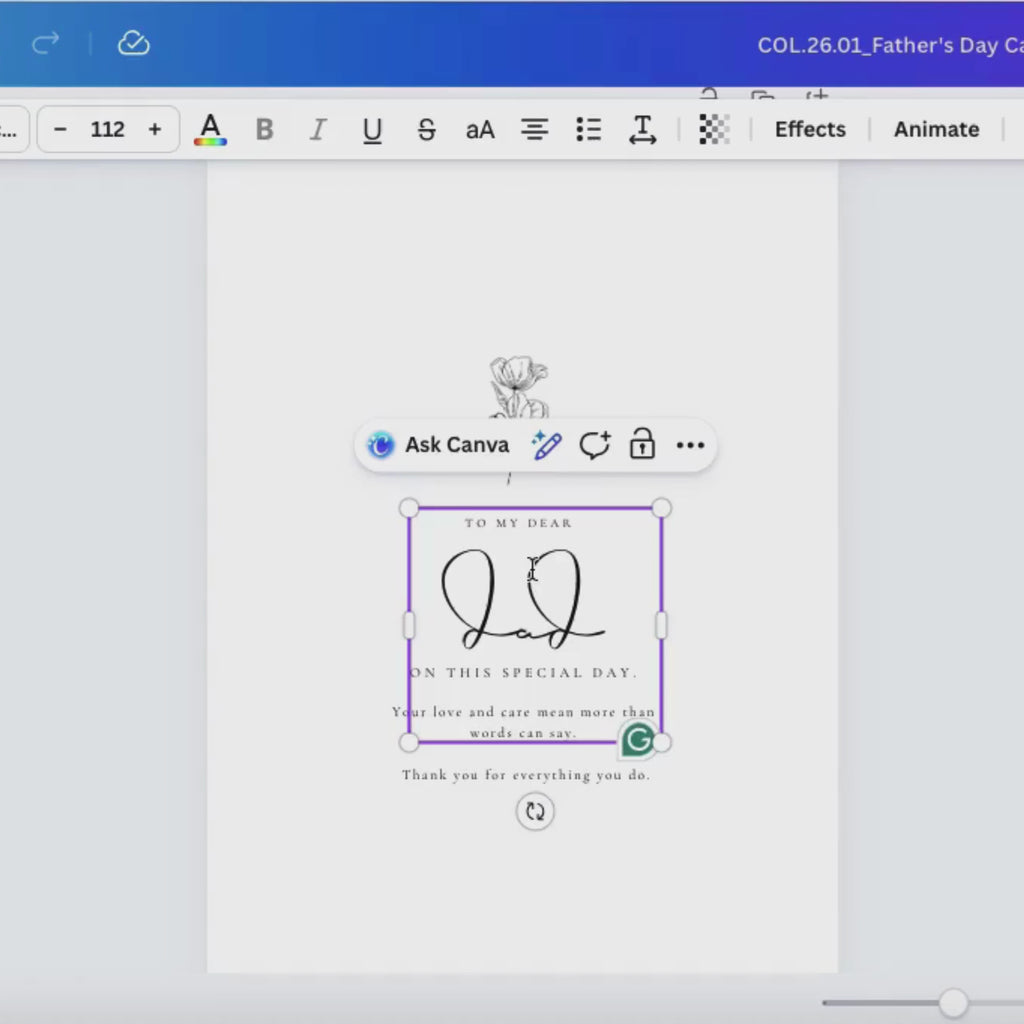Open the transparency checkerboard control

(714, 129)
